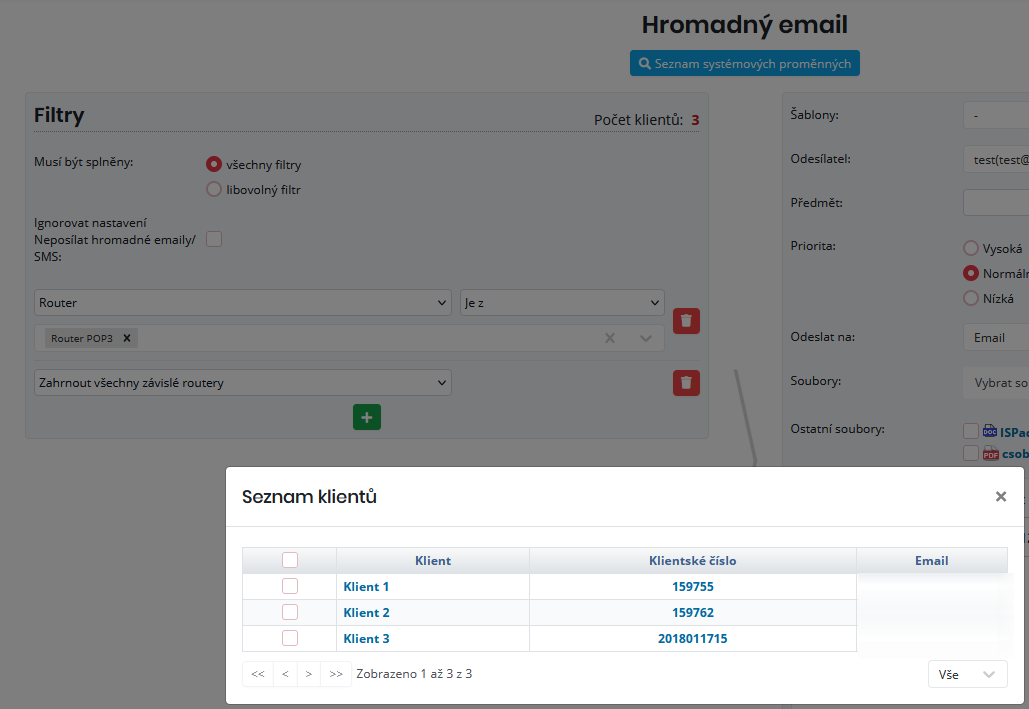Tick the csob file checkbox
The image size is (1029, 709).
click(x=971, y=453)
